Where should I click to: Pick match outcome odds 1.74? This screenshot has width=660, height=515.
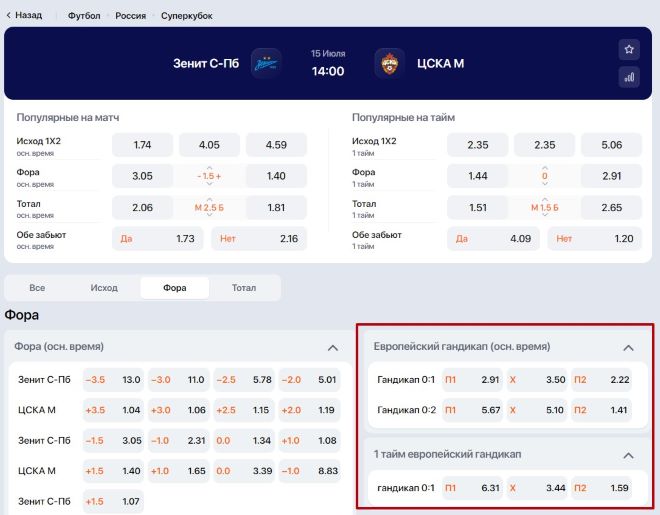tap(142, 145)
